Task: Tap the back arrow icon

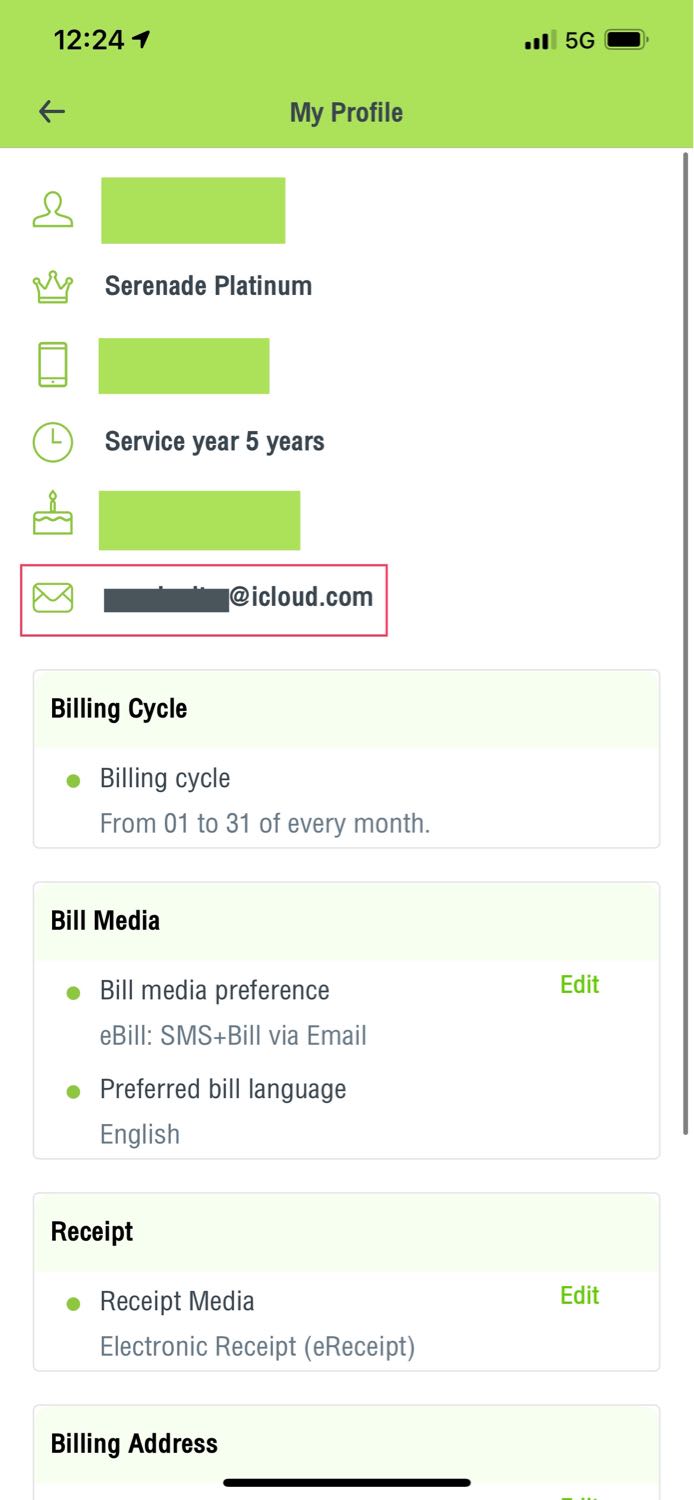Action: pos(51,112)
